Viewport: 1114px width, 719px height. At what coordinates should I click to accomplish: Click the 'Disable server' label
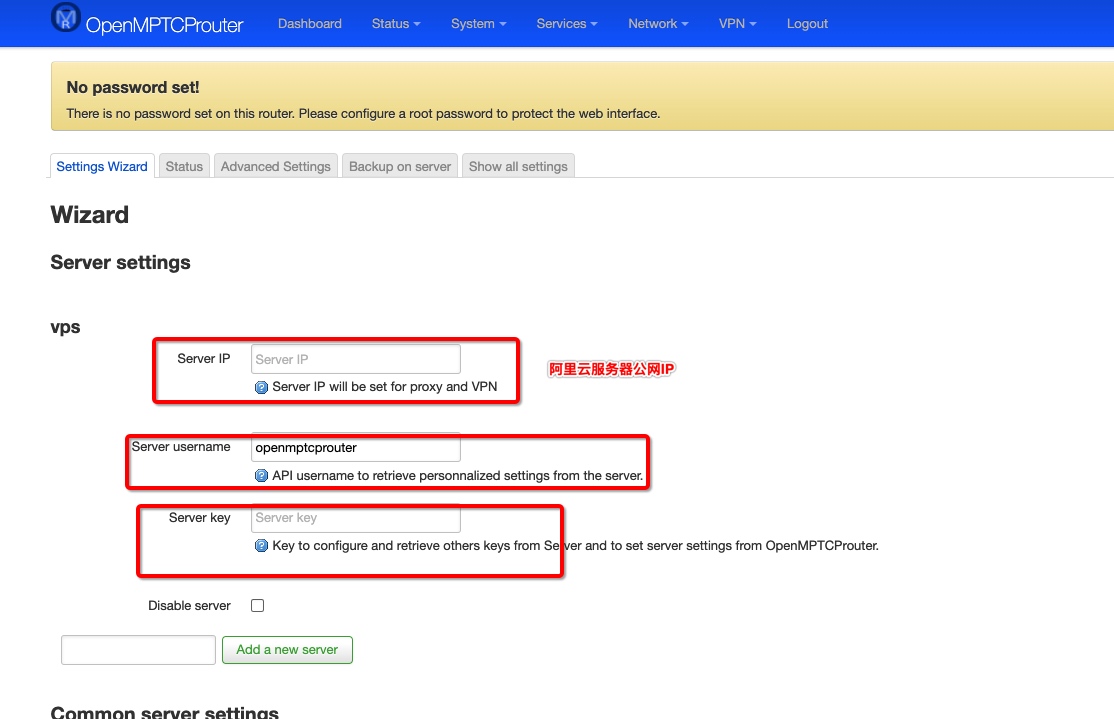(189, 605)
